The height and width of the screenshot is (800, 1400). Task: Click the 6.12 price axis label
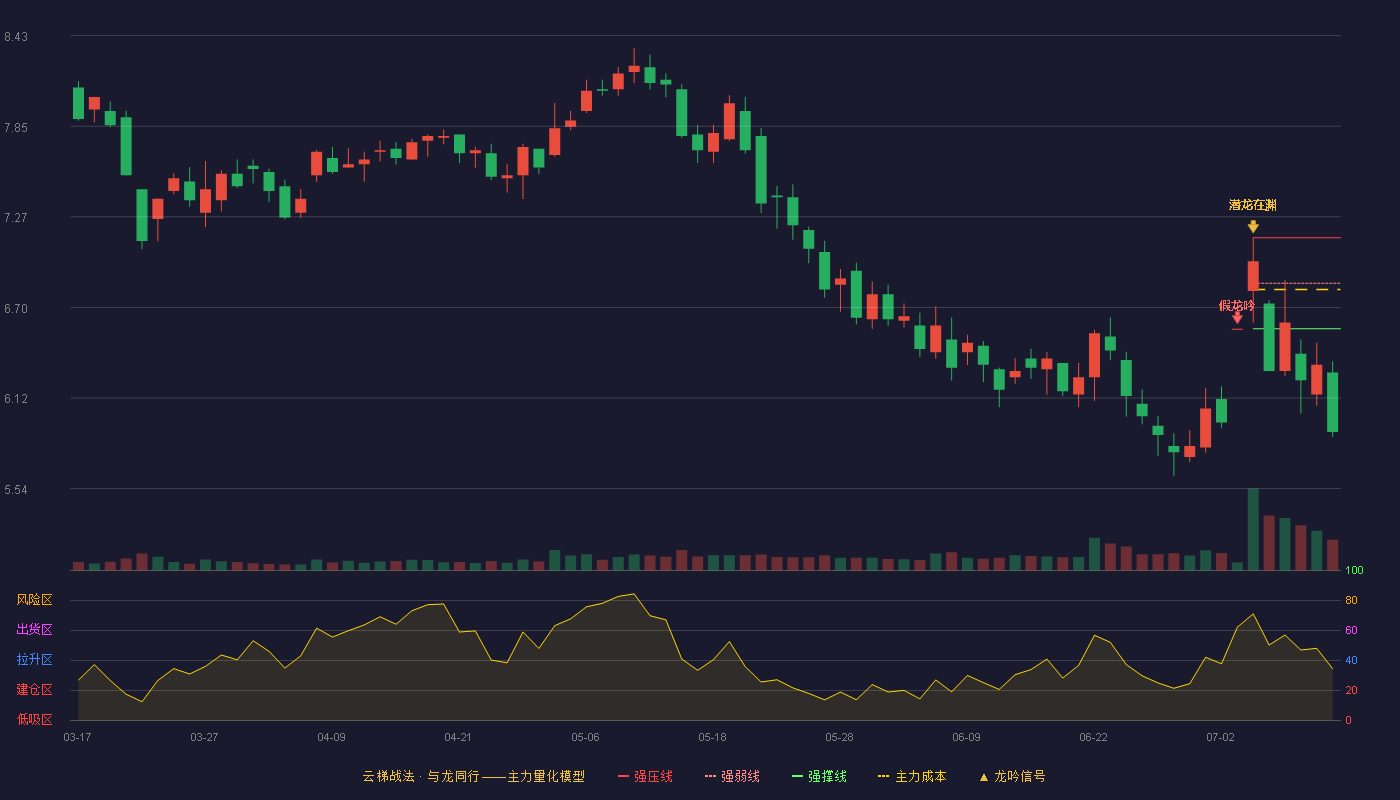click(16, 399)
